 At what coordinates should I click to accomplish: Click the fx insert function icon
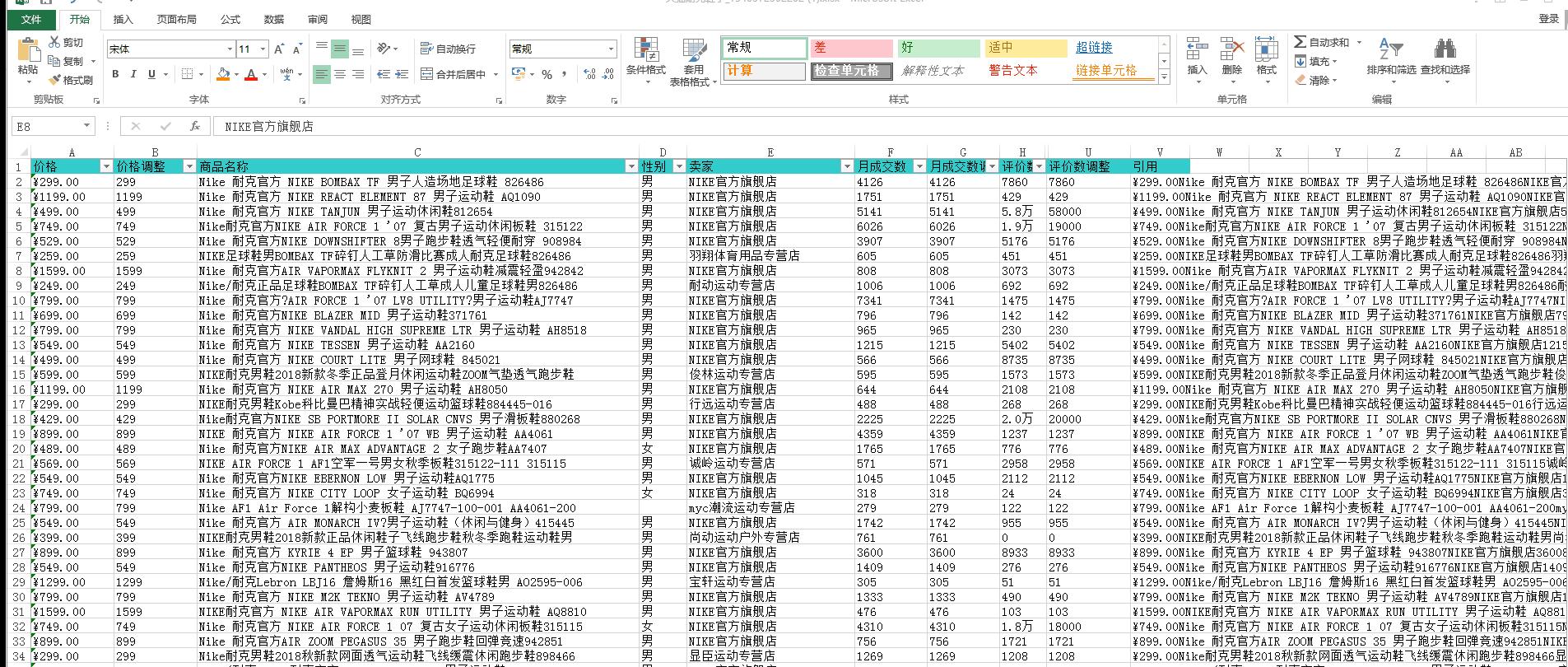[195, 126]
